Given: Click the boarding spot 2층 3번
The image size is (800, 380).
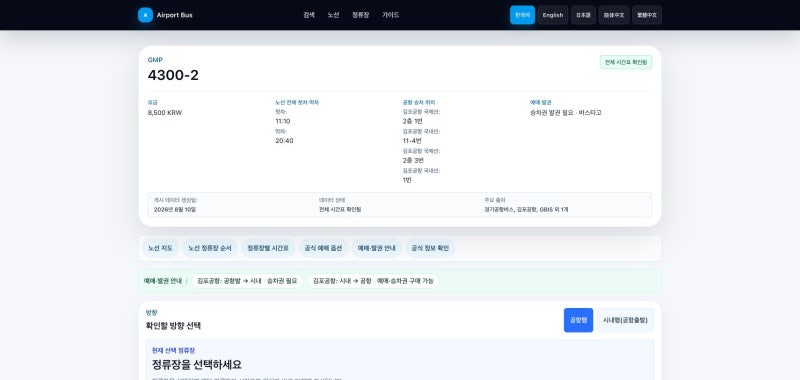Looking at the screenshot, I should coord(413,160).
